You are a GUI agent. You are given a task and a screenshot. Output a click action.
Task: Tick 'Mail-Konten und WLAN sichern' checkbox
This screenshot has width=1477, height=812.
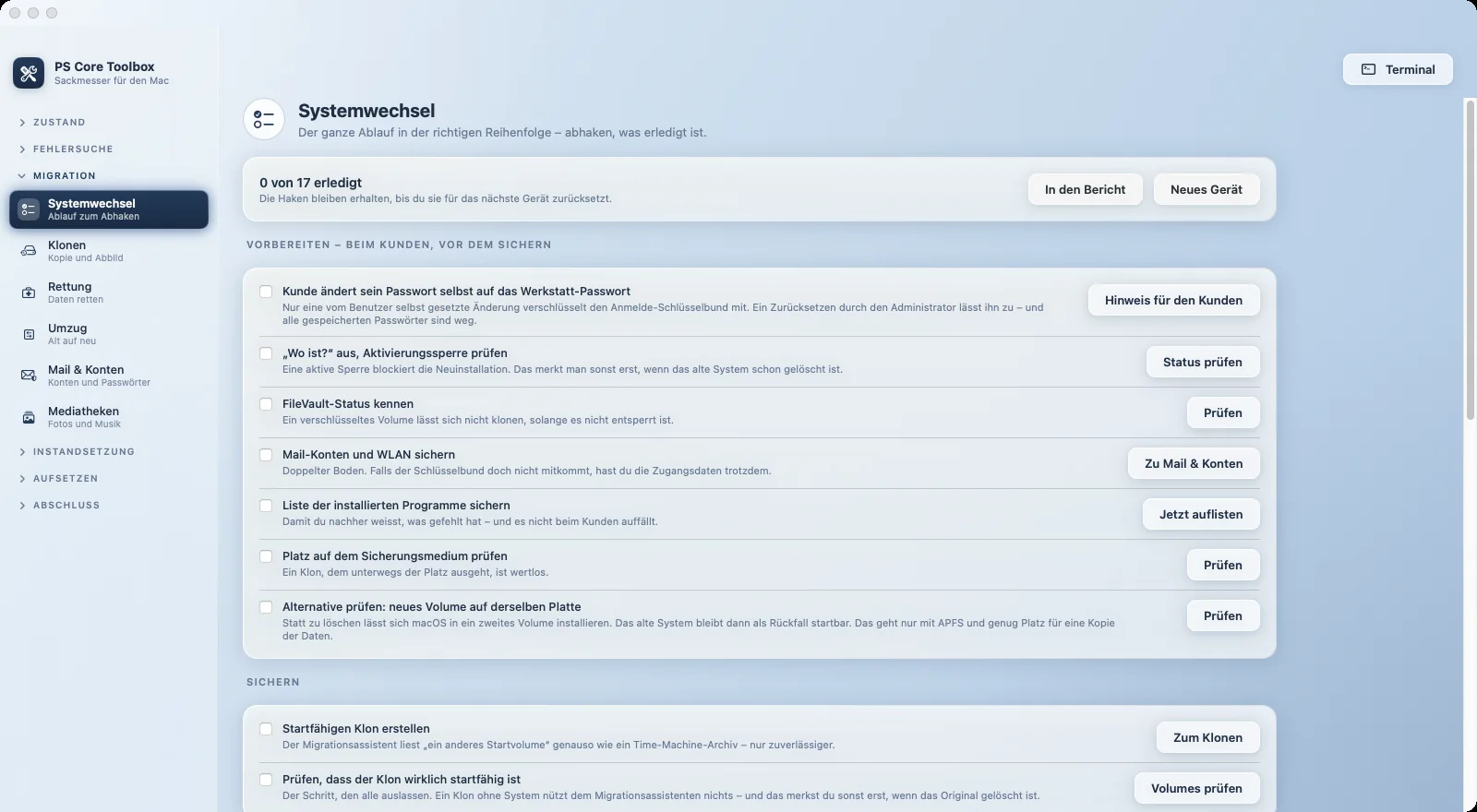click(266, 455)
